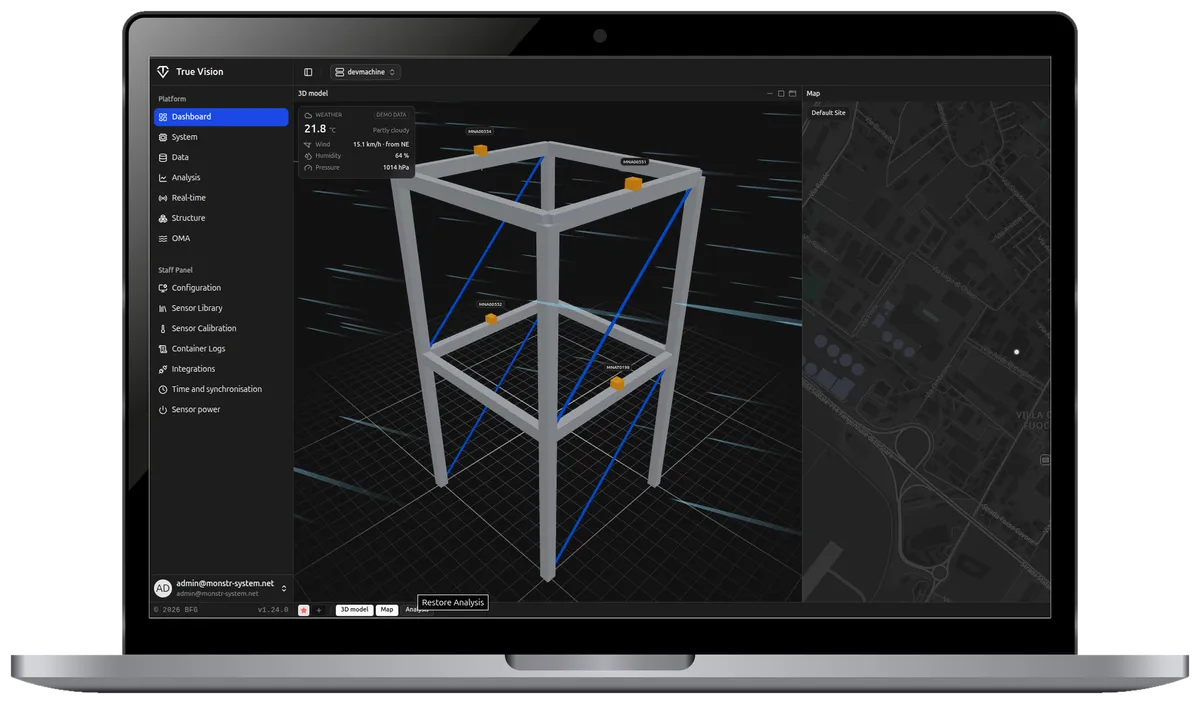Click the Data database icon
The height and width of the screenshot is (704, 1200).
163,157
